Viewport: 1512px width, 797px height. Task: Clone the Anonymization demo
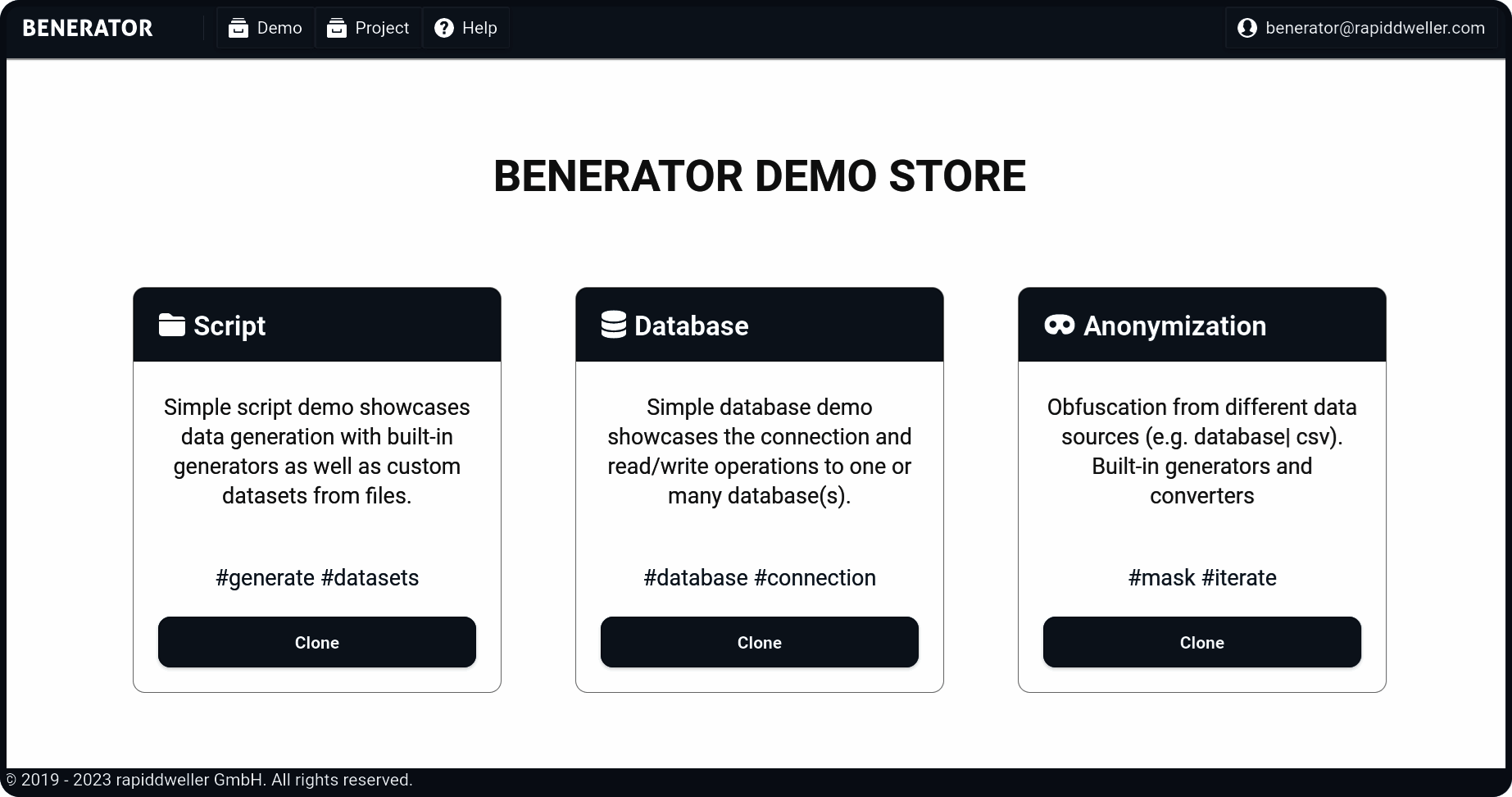1202,642
